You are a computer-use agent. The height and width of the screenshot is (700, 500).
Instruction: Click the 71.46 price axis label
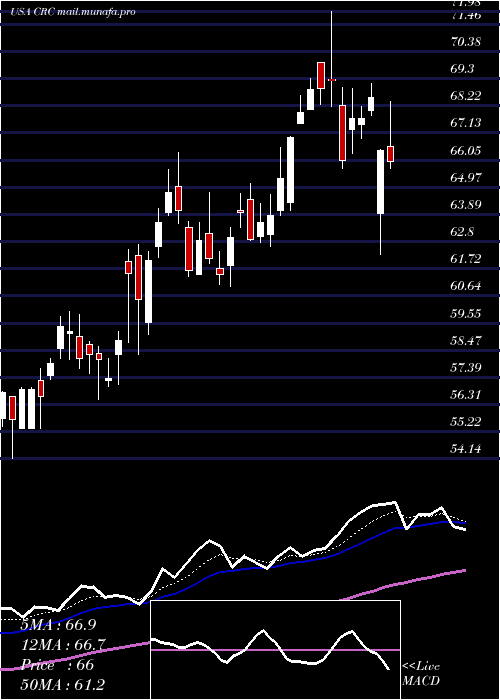coord(467,15)
